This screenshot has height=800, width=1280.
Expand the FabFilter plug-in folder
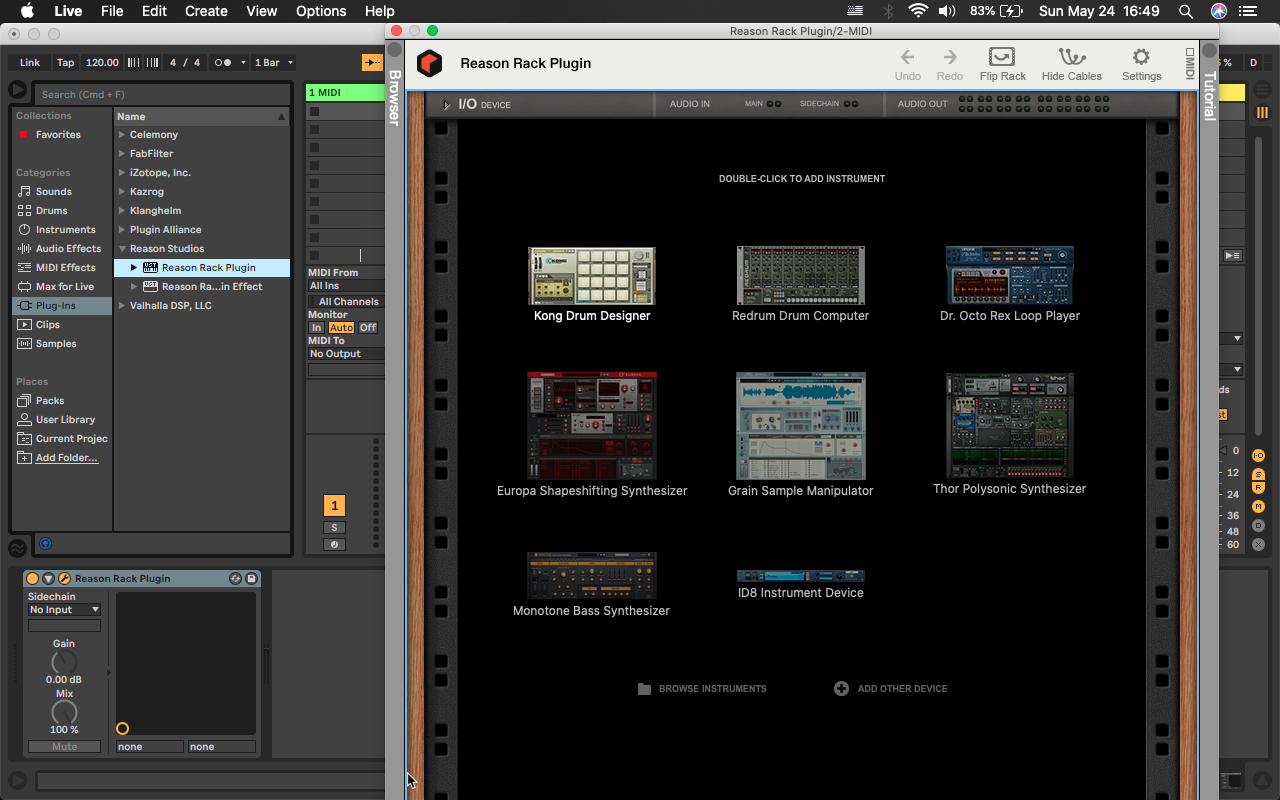tap(122, 154)
